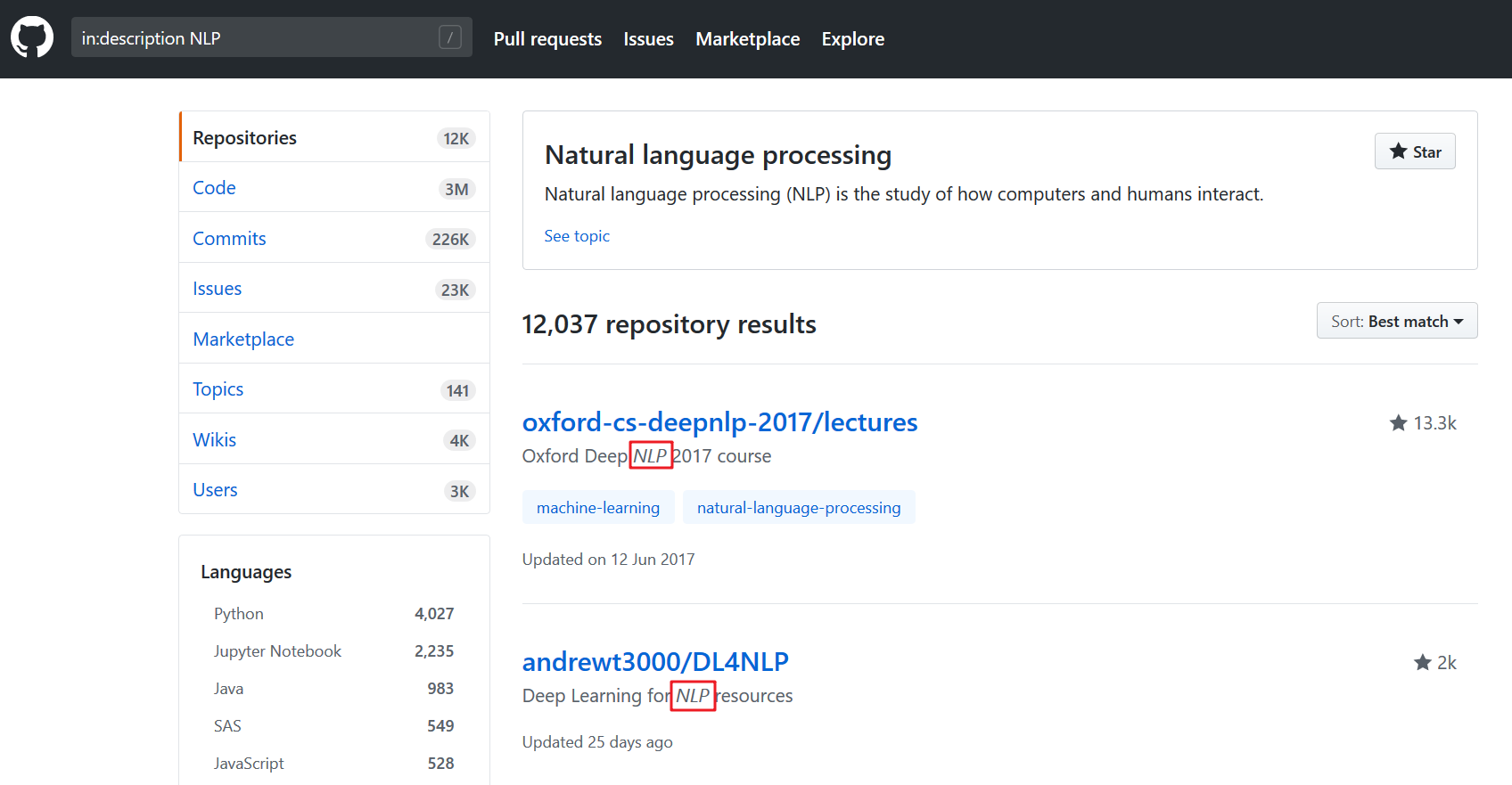Image resolution: width=1512 pixels, height=785 pixels.
Task: Click the slash shortcut icon in search
Action: click(x=450, y=37)
